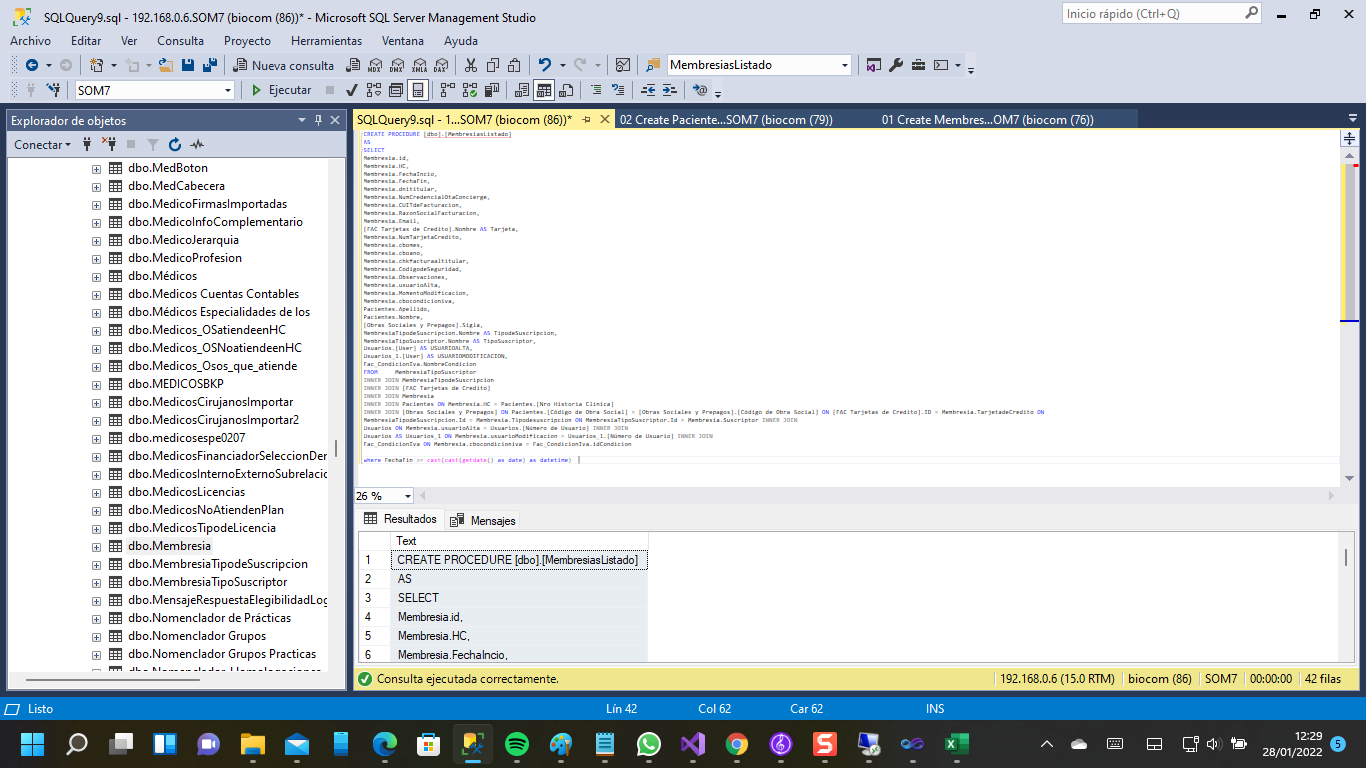This screenshot has height=768, width=1366.
Task: Toggle Include Live Query Statistics
Action: [469, 90]
